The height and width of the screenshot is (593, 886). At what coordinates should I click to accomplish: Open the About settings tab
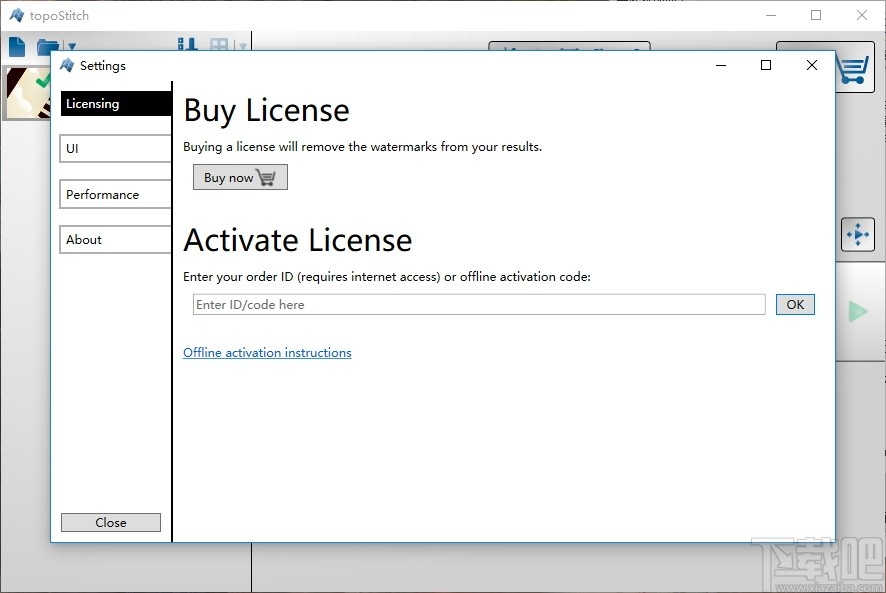(116, 240)
